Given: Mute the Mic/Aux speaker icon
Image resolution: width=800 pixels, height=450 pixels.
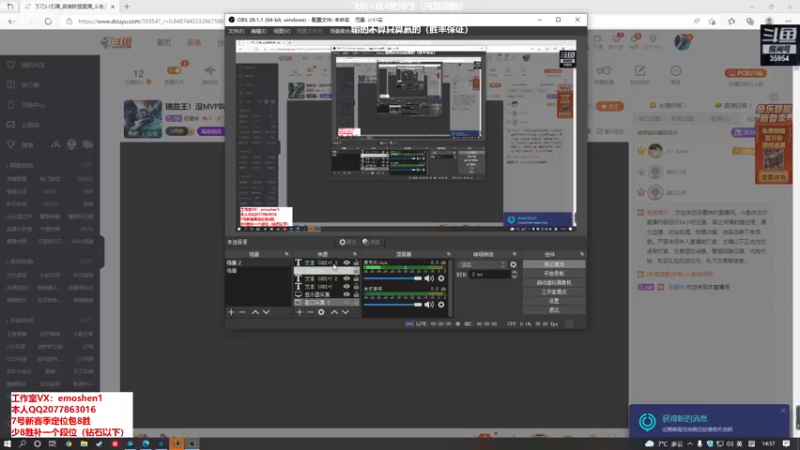Looking at the screenshot, I should pos(429,279).
